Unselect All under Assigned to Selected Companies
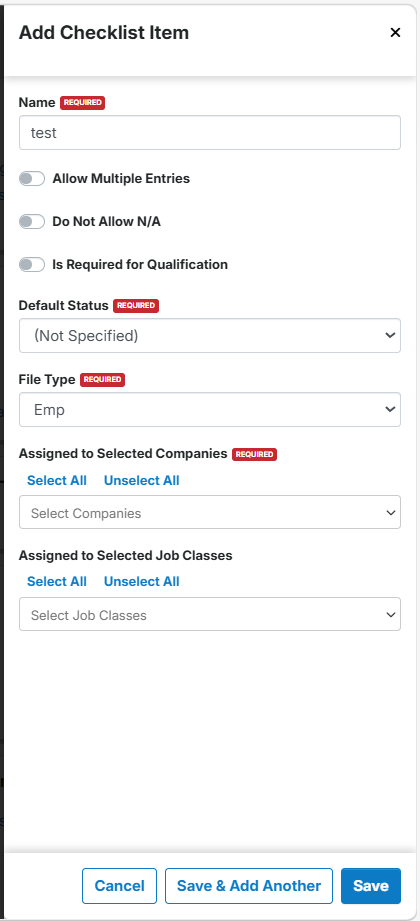The width and height of the screenshot is (420, 921). click(142, 480)
